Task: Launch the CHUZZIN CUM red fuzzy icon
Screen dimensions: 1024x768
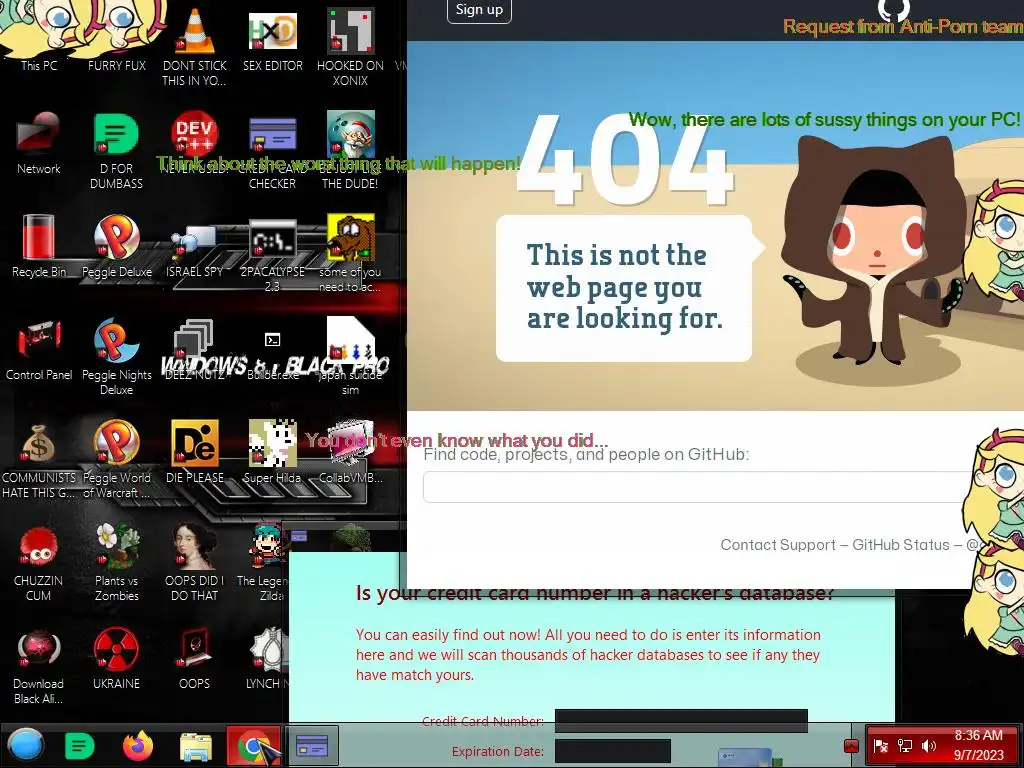Action: click(39, 562)
